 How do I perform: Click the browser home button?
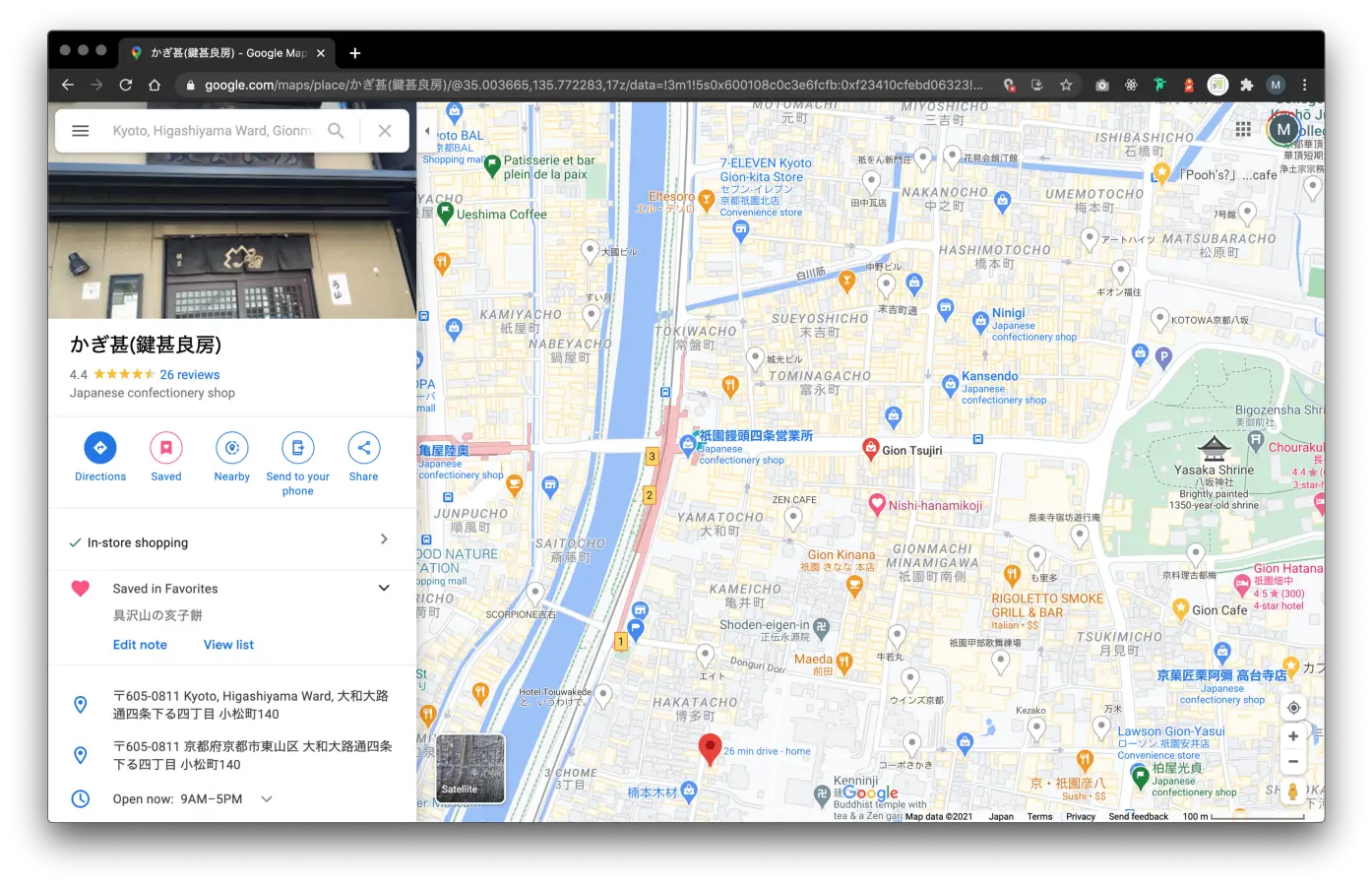[155, 85]
